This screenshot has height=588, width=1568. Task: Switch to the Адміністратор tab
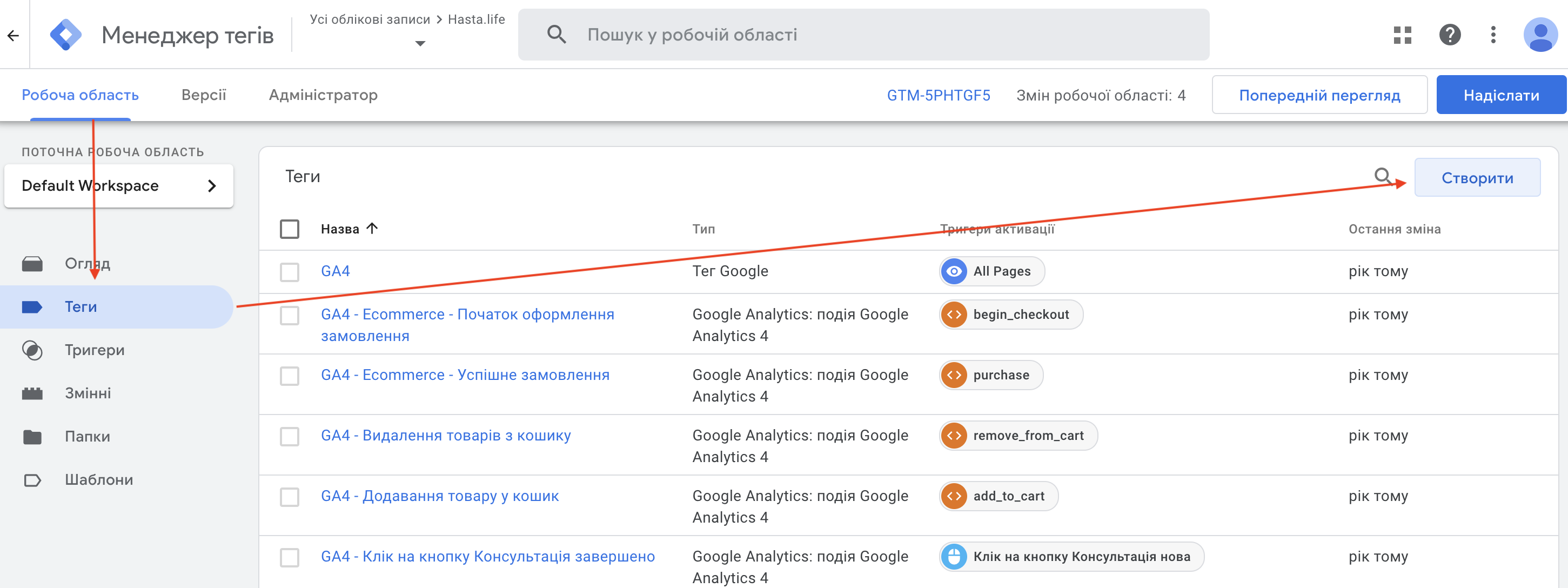(x=323, y=95)
